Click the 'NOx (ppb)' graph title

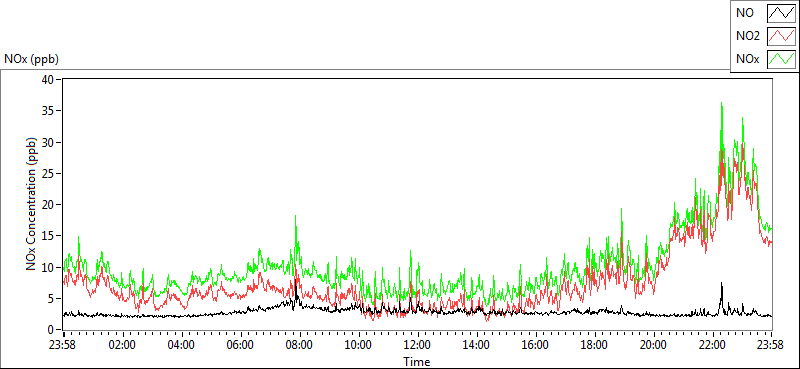[31, 59]
